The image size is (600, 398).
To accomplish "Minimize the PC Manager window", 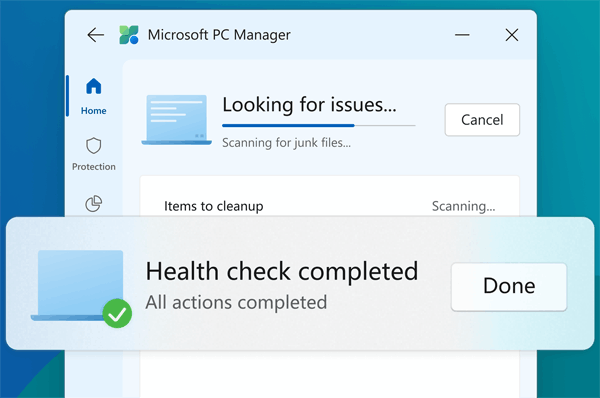I will coord(462,35).
